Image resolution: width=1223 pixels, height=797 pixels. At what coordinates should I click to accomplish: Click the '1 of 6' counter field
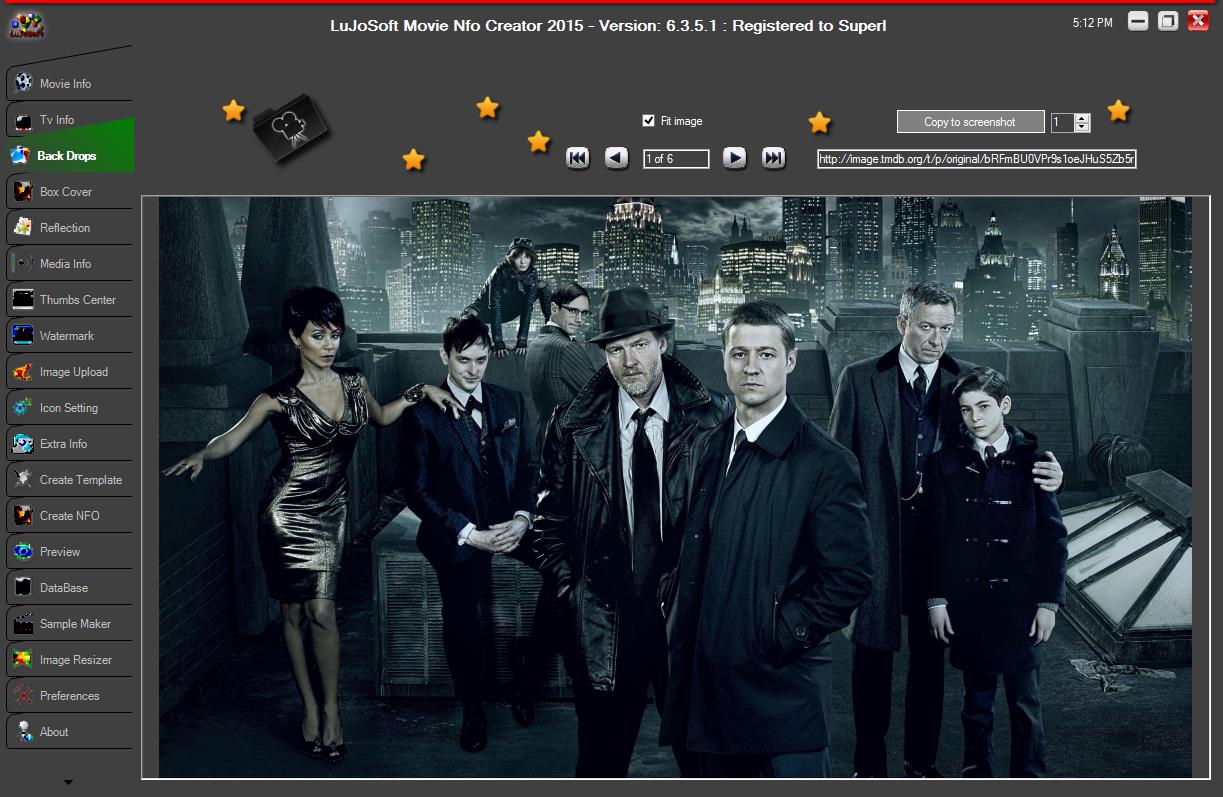tap(676, 158)
